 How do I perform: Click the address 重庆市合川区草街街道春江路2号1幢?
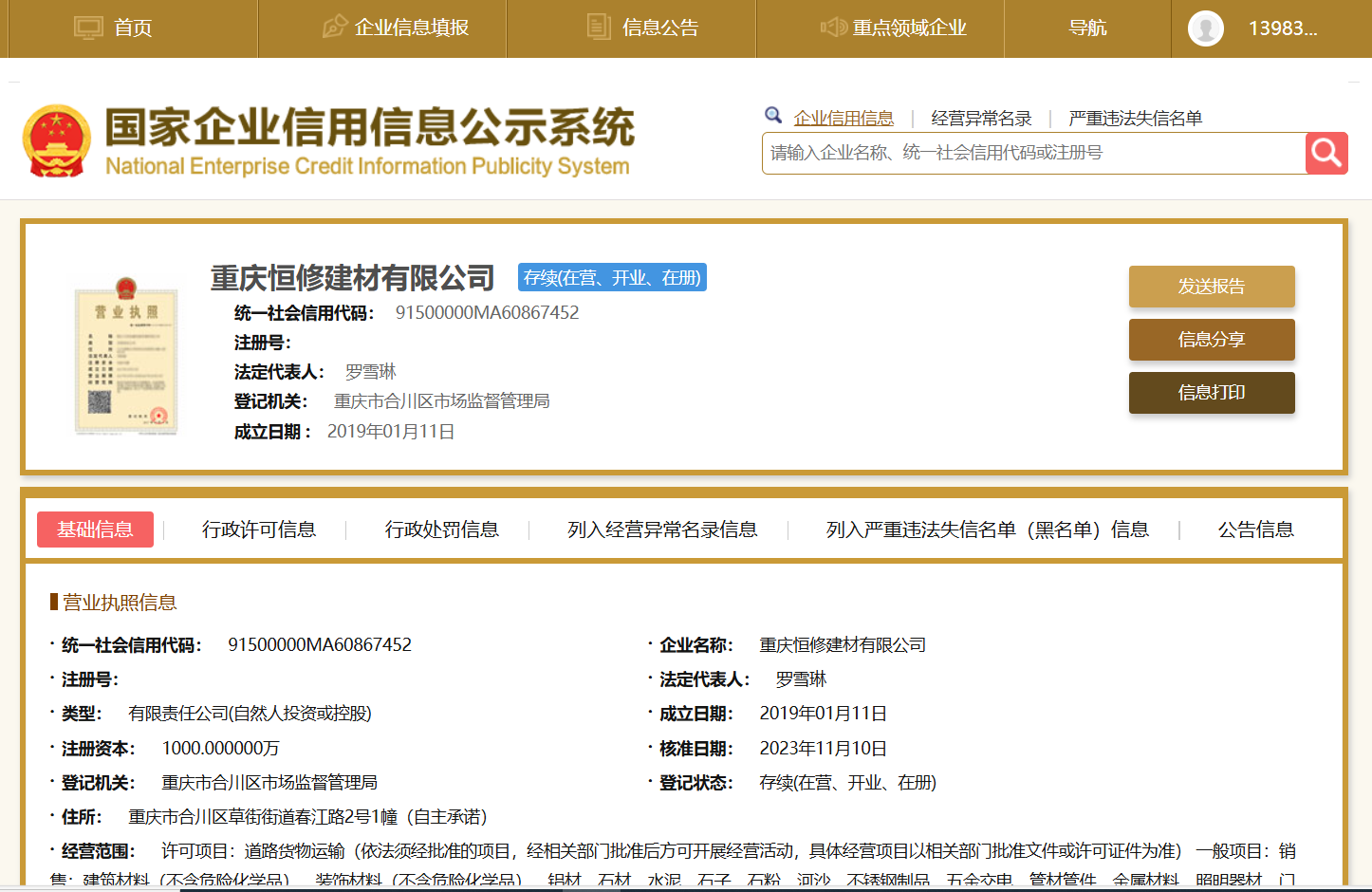(x=263, y=817)
